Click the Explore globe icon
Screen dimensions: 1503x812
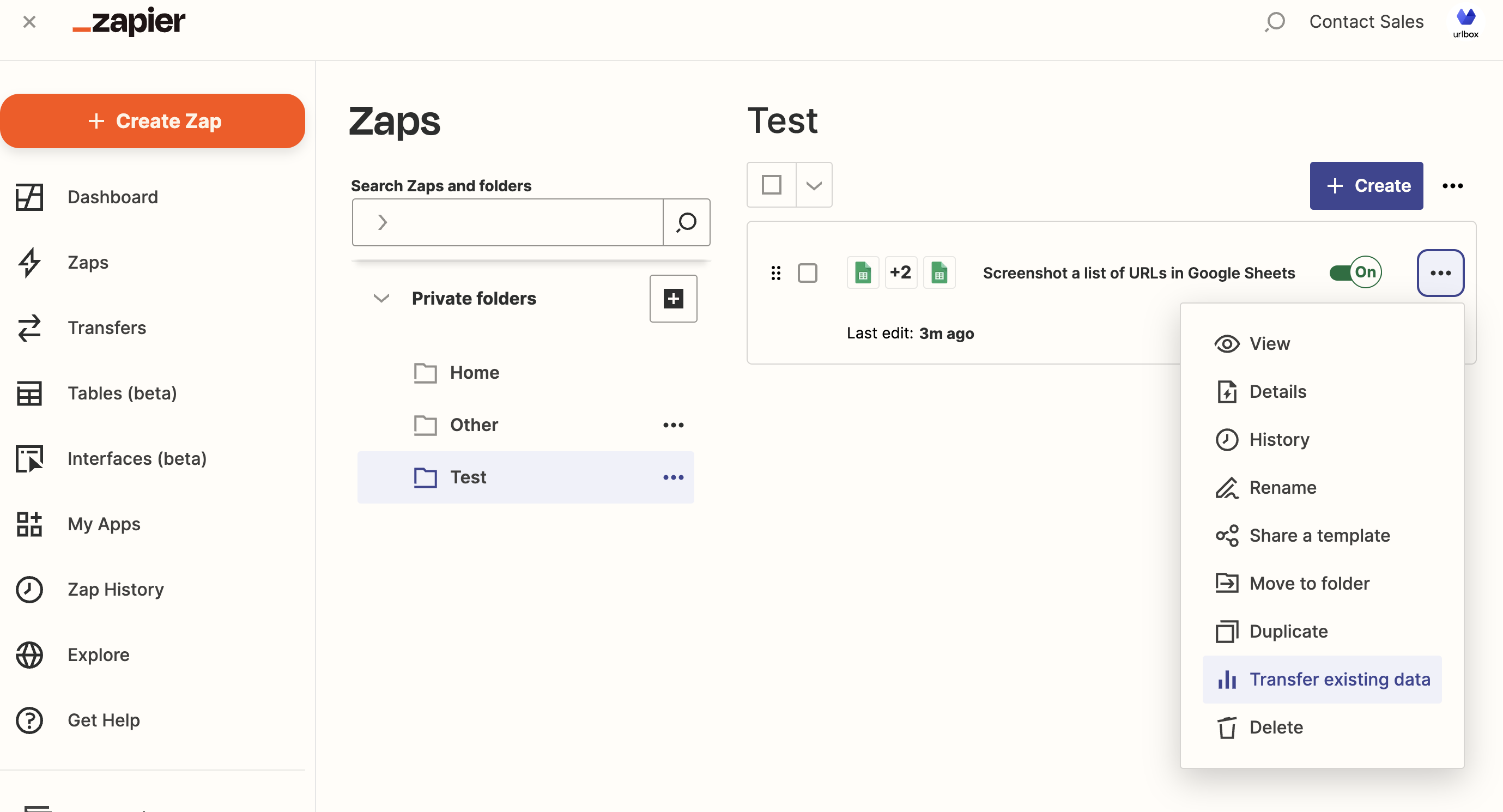[29, 655]
